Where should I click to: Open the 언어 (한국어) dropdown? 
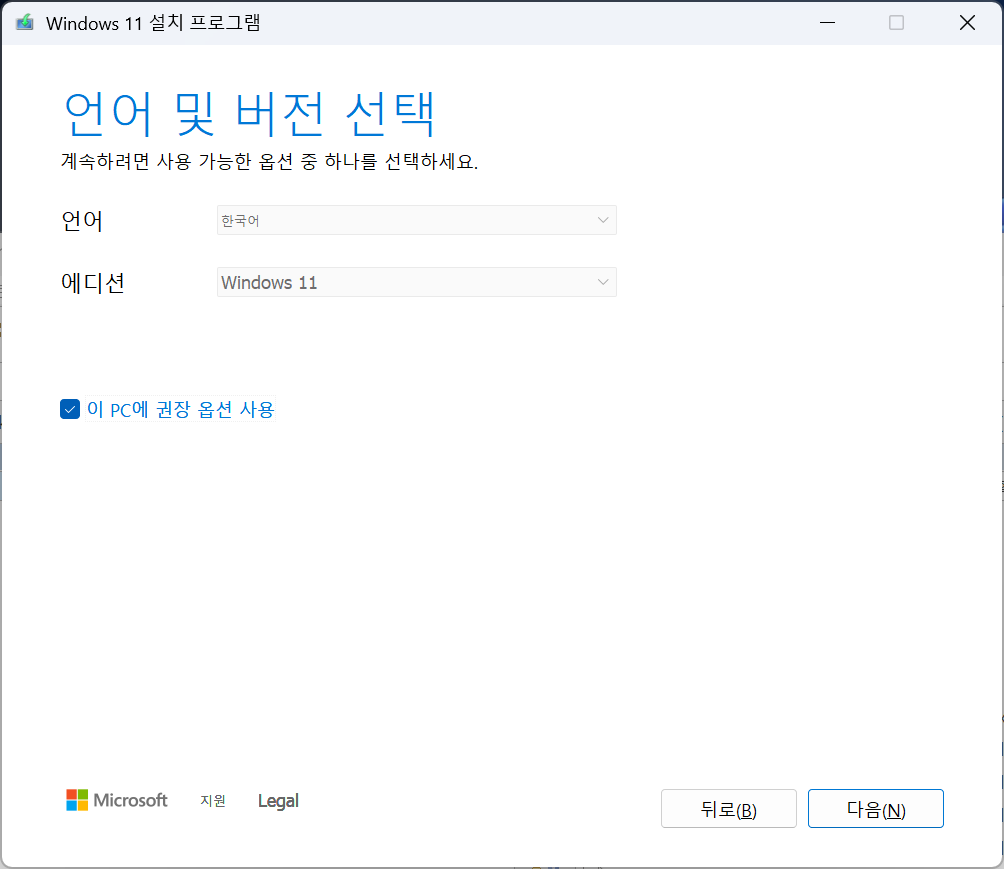click(416, 220)
